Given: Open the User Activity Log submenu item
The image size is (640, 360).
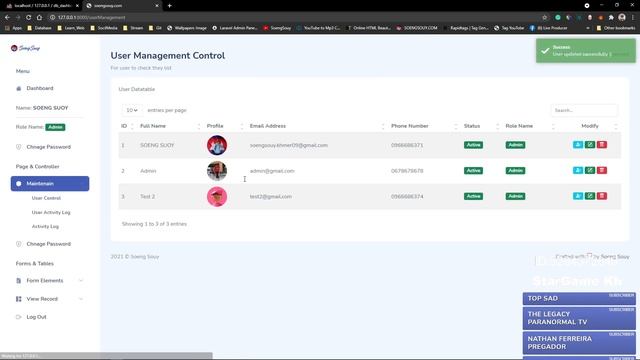Looking at the screenshot, I should pos(51,212).
